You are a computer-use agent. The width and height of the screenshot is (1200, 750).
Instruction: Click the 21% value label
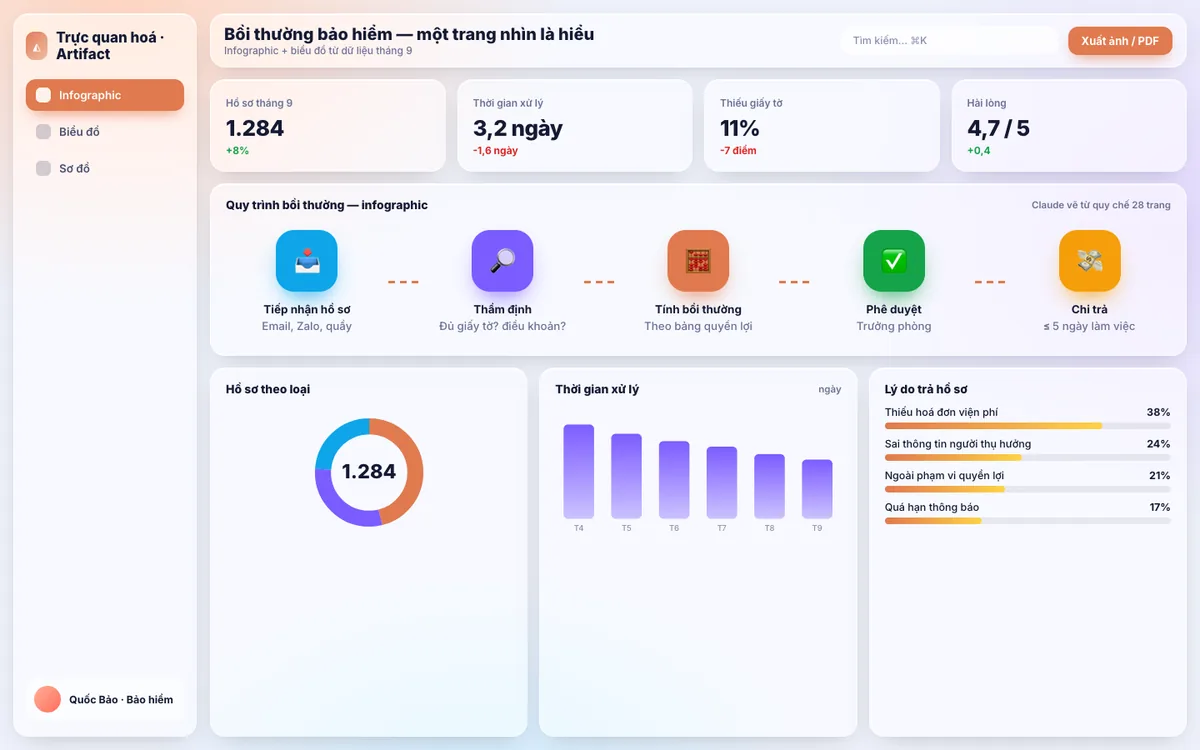pyautogui.click(x=1159, y=476)
